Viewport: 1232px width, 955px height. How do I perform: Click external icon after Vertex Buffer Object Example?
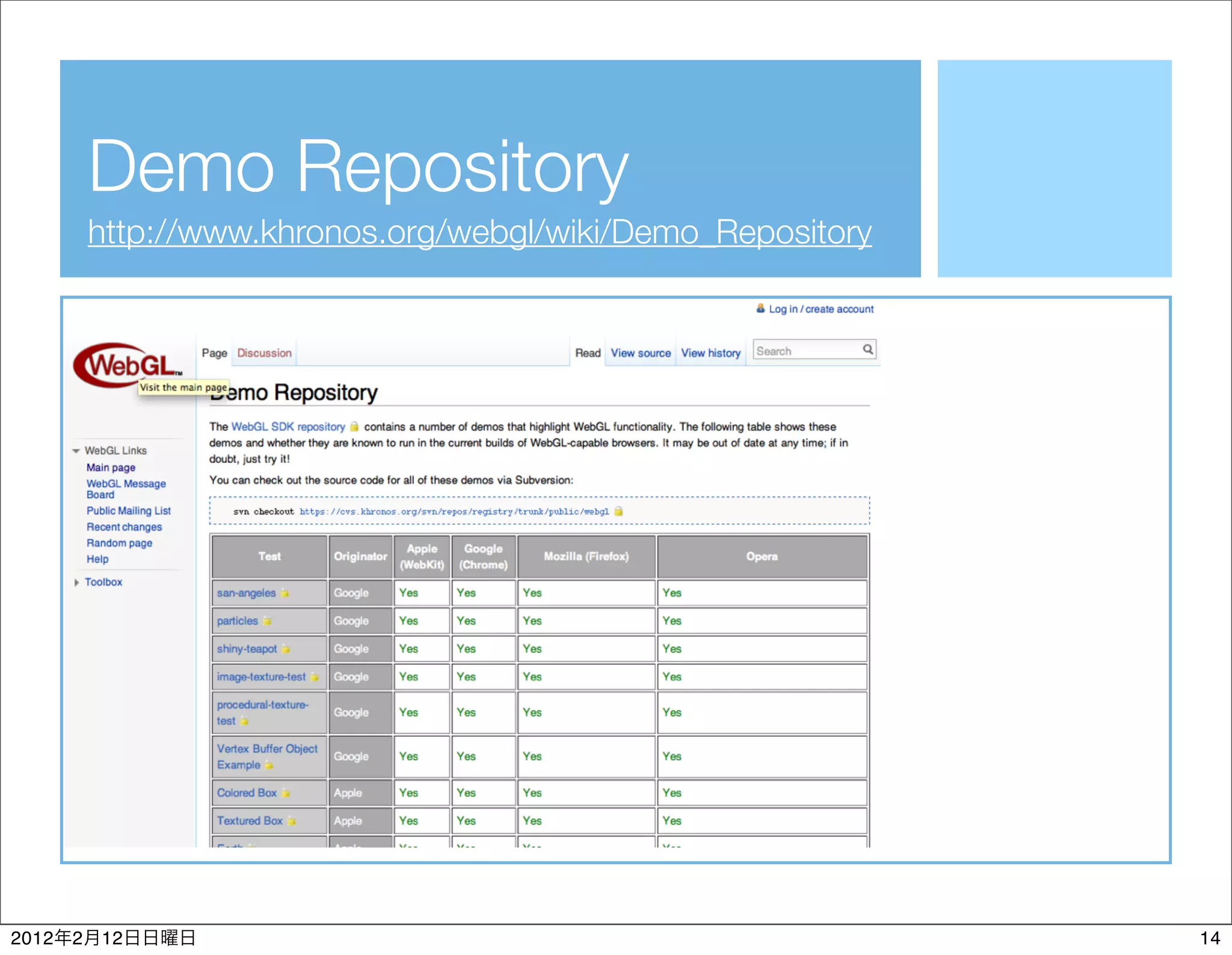click(x=269, y=765)
